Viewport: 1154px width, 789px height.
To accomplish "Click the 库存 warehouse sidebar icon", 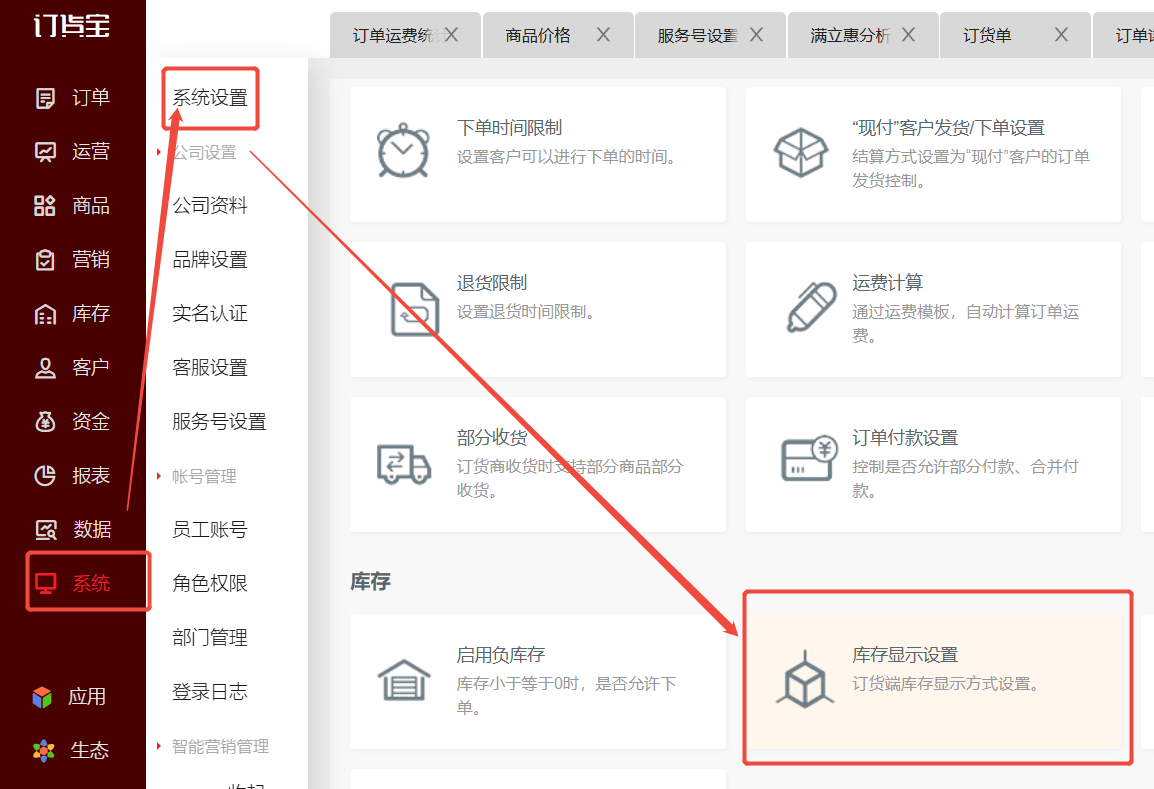I will 45,314.
